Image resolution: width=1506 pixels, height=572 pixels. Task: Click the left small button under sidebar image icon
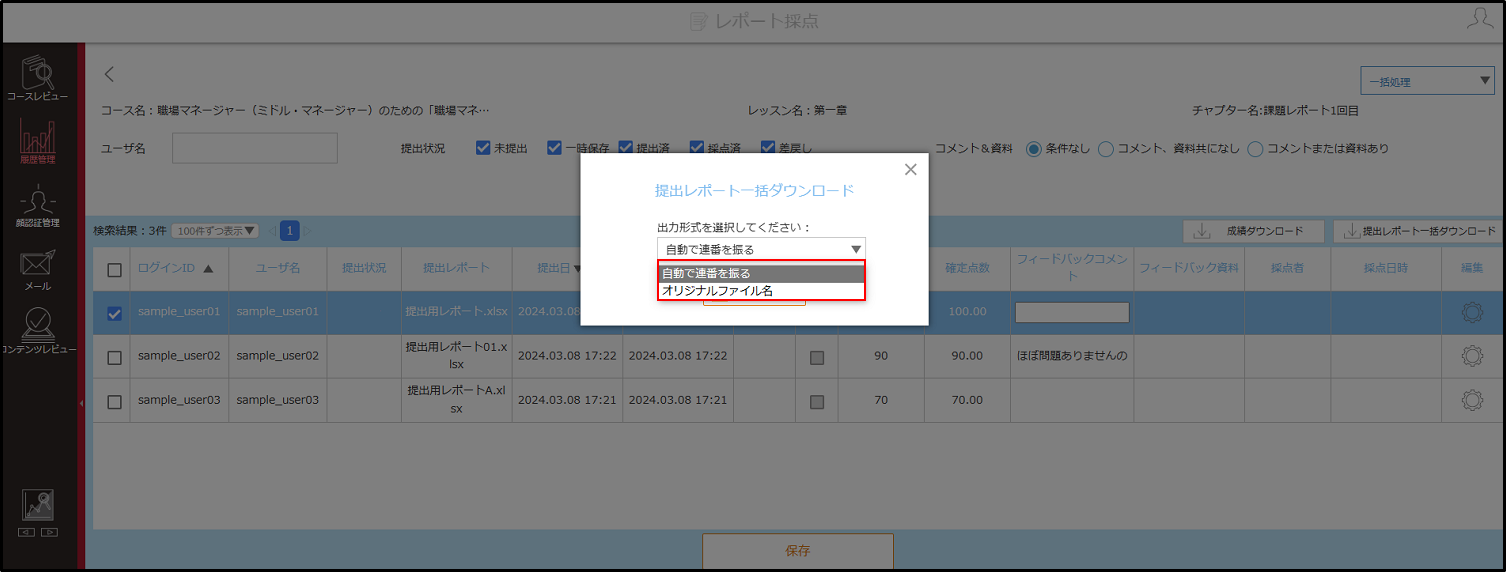pos(27,532)
